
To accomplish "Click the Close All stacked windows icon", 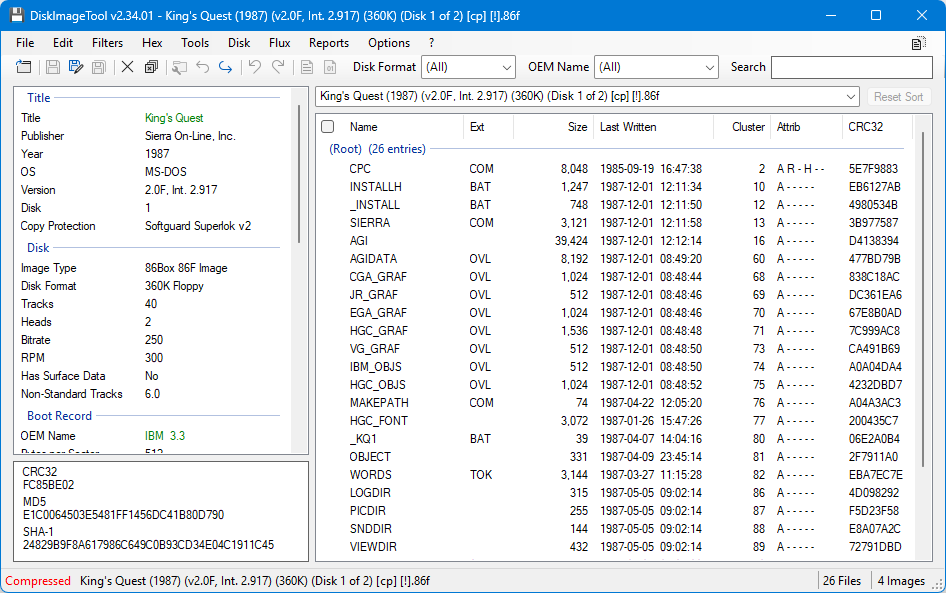I will coord(151,68).
